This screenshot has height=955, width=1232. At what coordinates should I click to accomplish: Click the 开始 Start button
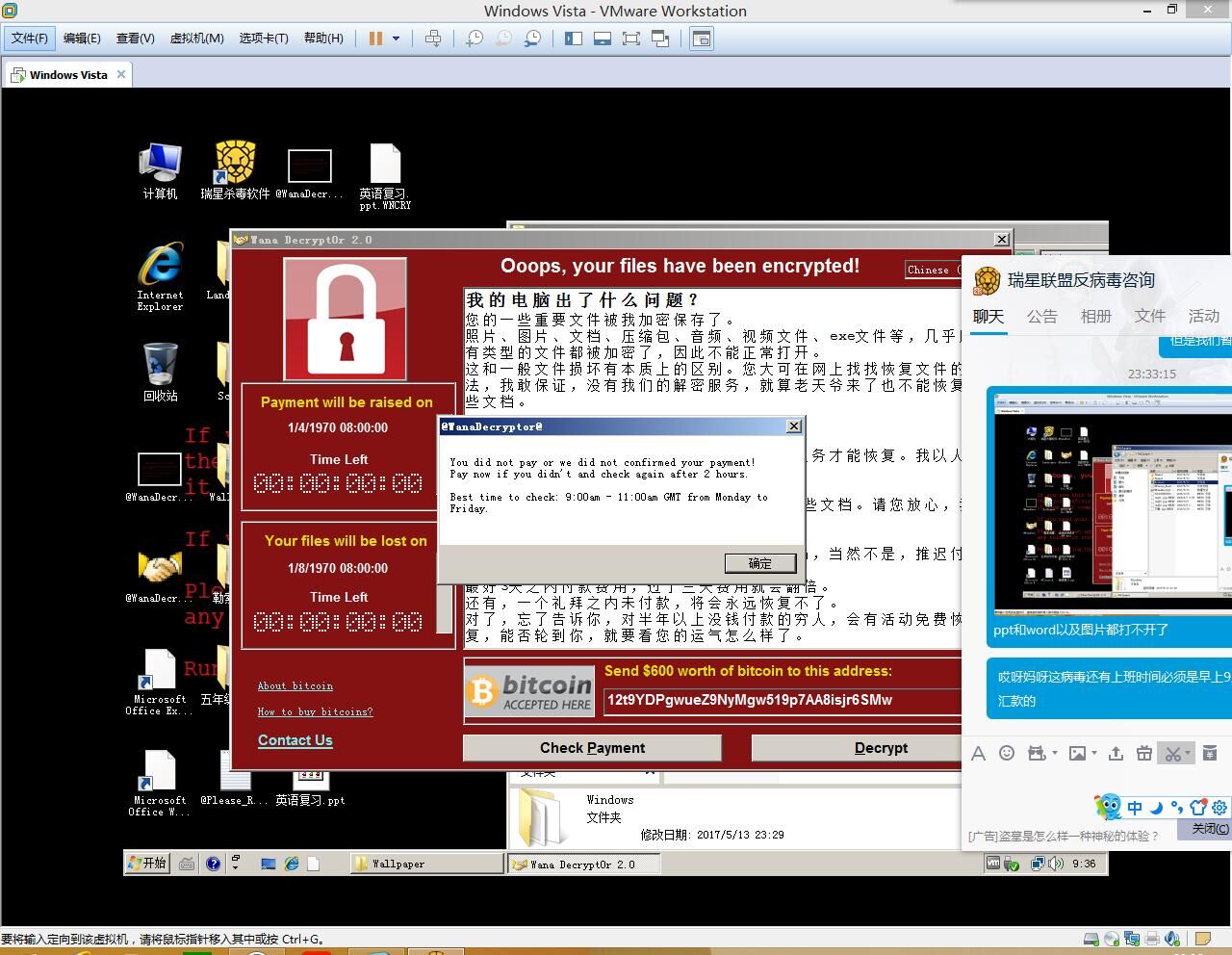(x=147, y=864)
